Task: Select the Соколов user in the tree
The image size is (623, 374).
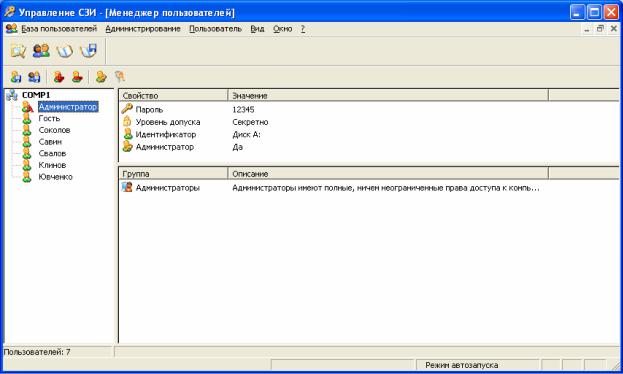Action: [54, 130]
